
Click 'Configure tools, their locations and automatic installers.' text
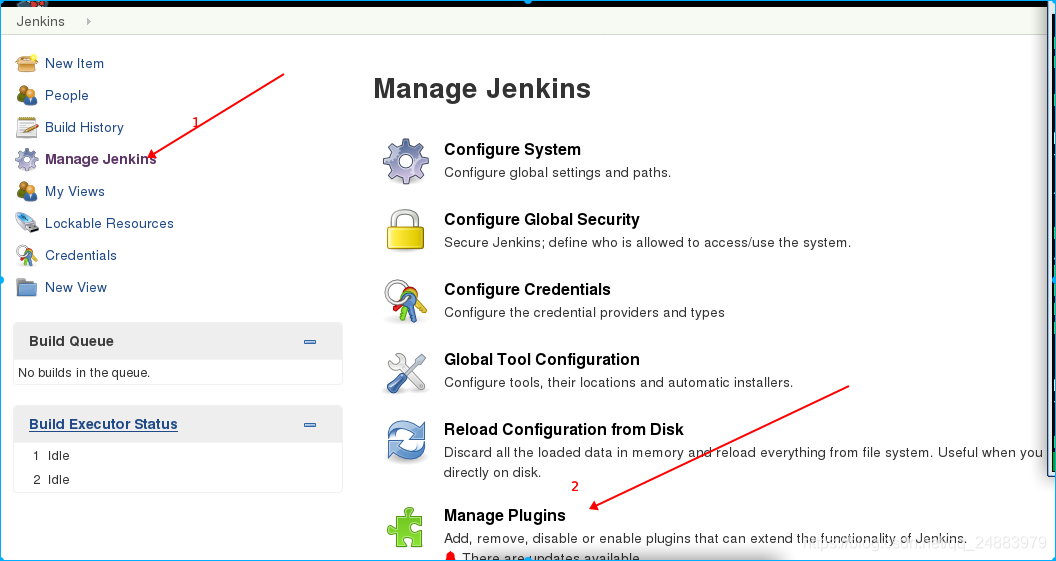coord(618,383)
